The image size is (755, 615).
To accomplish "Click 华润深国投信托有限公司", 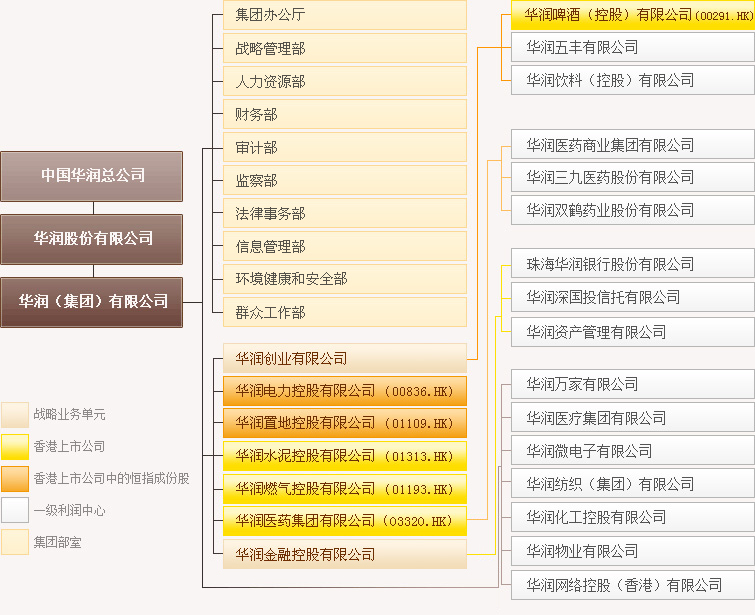I will click(633, 297).
